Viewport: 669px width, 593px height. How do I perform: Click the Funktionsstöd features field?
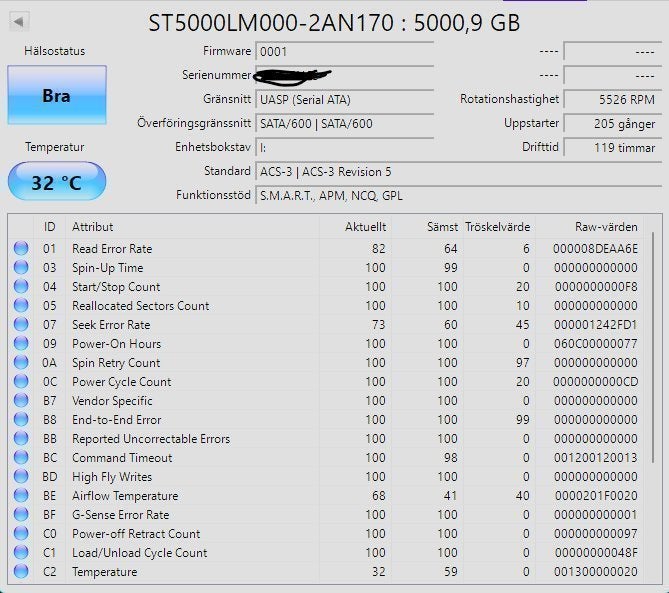pyautogui.click(x=458, y=195)
